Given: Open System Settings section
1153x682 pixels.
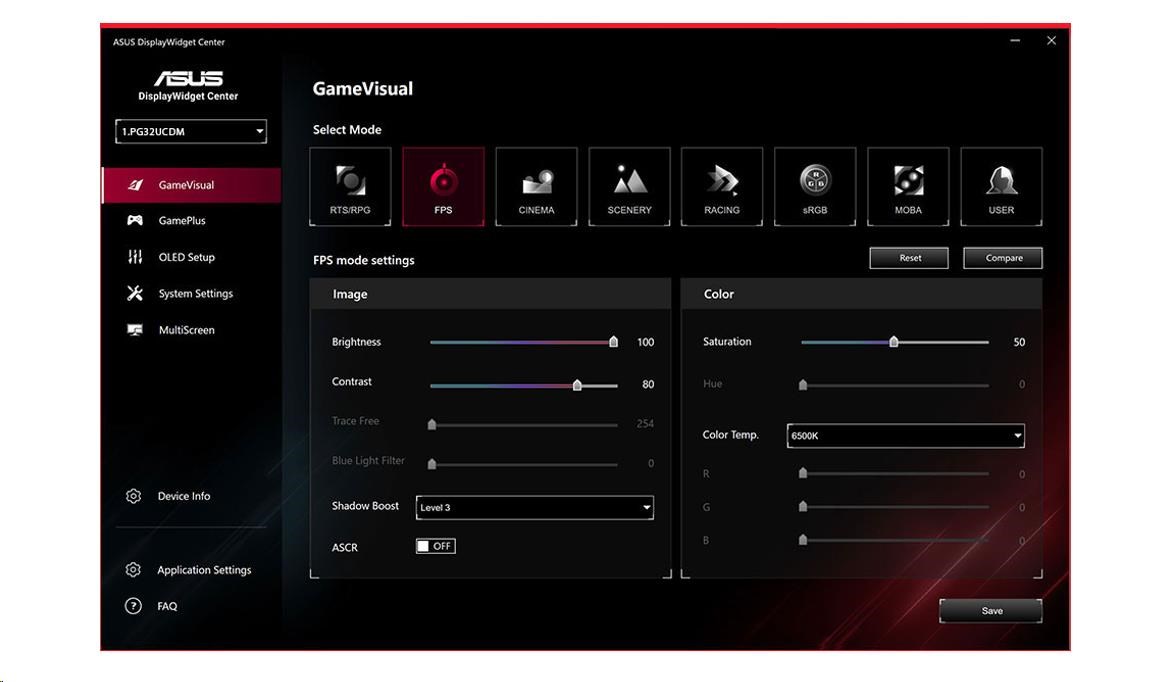Looking at the screenshot, I should pyautogui.click(x=196, y=293).
